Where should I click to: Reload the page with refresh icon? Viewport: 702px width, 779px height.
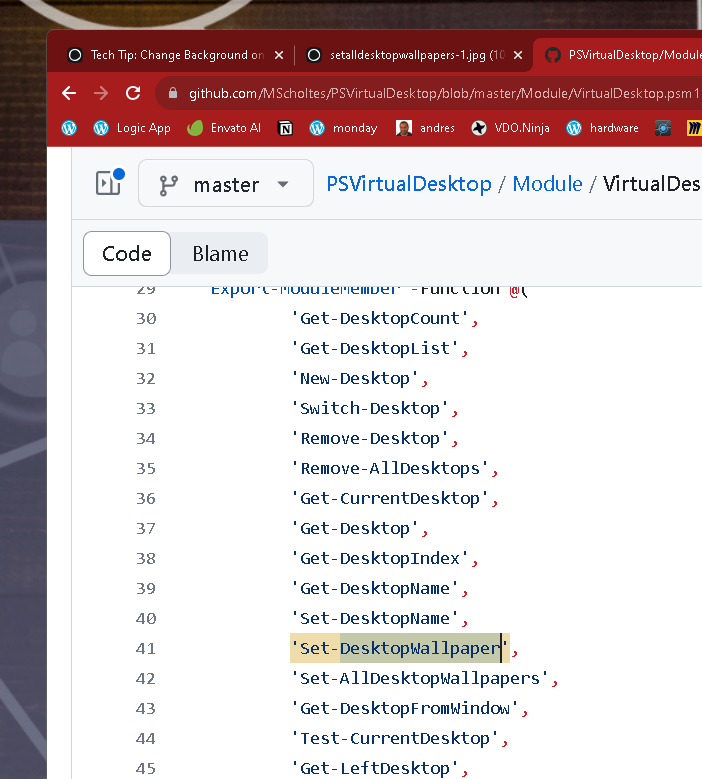[133, 93]
